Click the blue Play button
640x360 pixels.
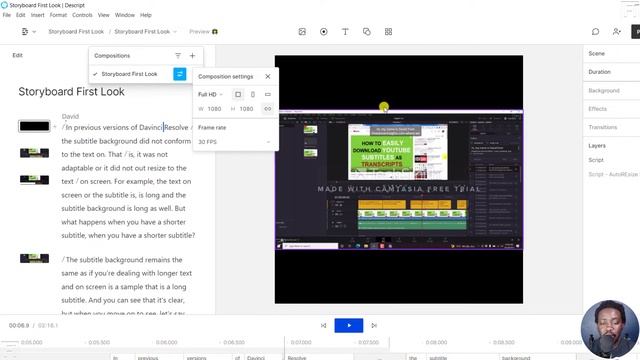pos(349,326)
